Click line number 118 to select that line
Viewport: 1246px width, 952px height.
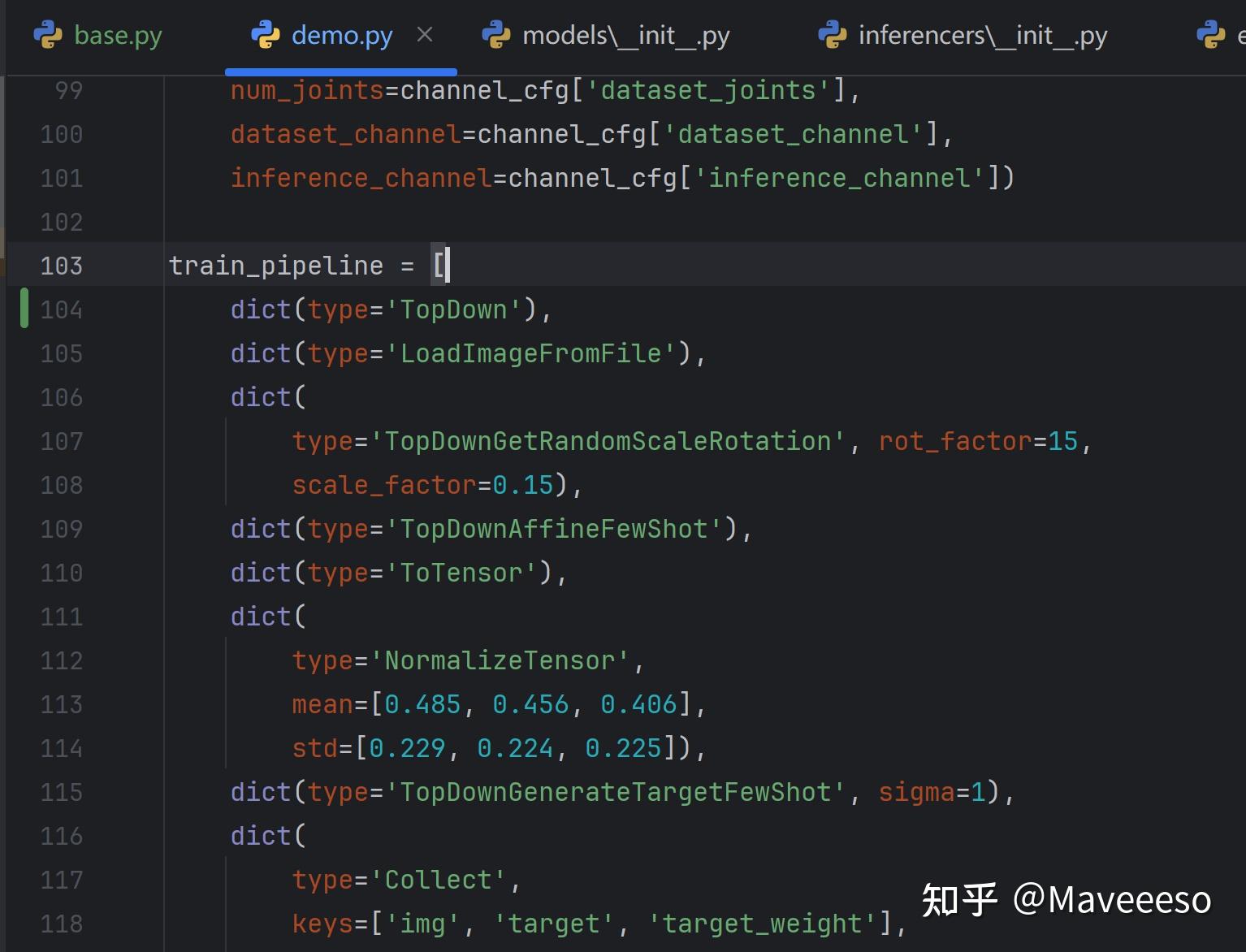tap(61, 924)
